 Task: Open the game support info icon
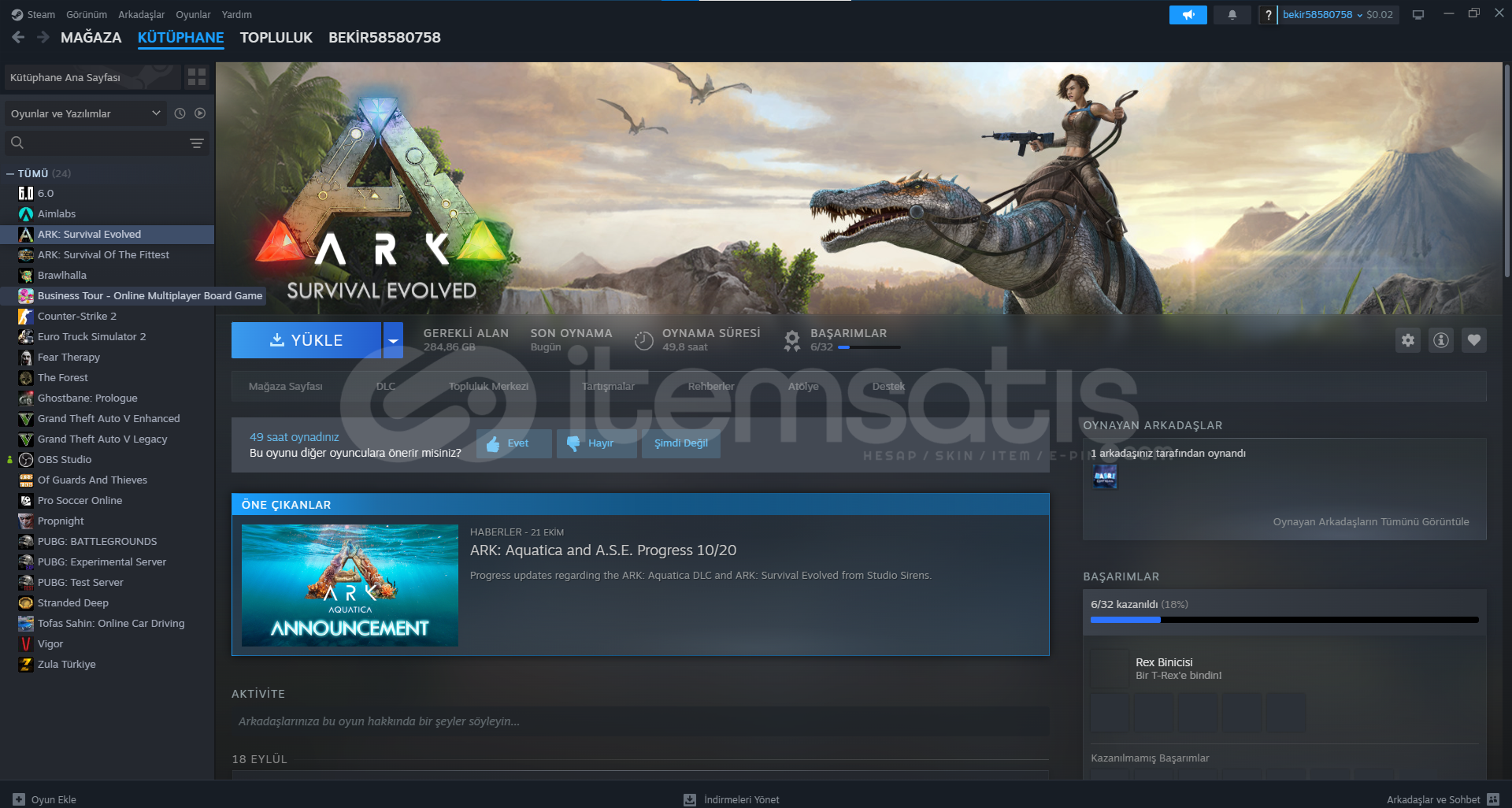1441,340
